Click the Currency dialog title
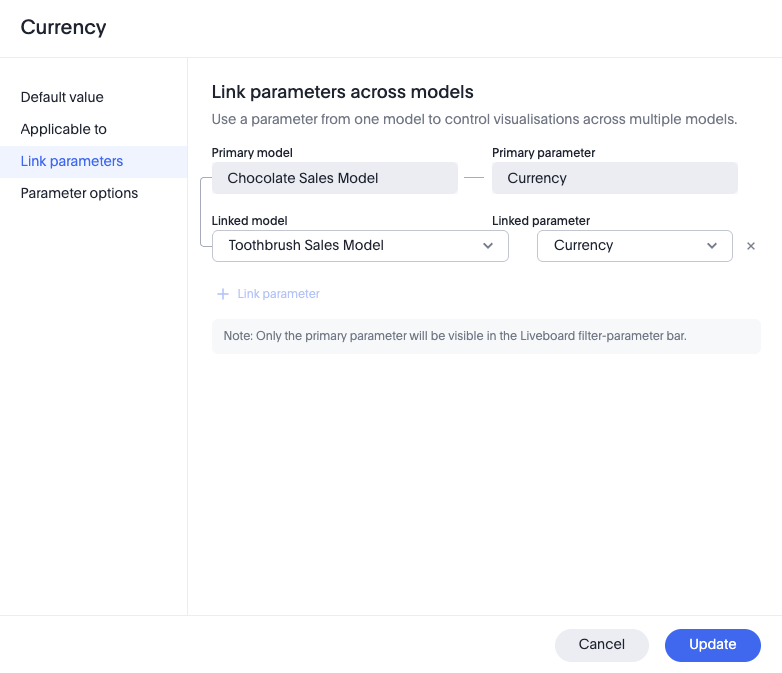 click(63, 28)
